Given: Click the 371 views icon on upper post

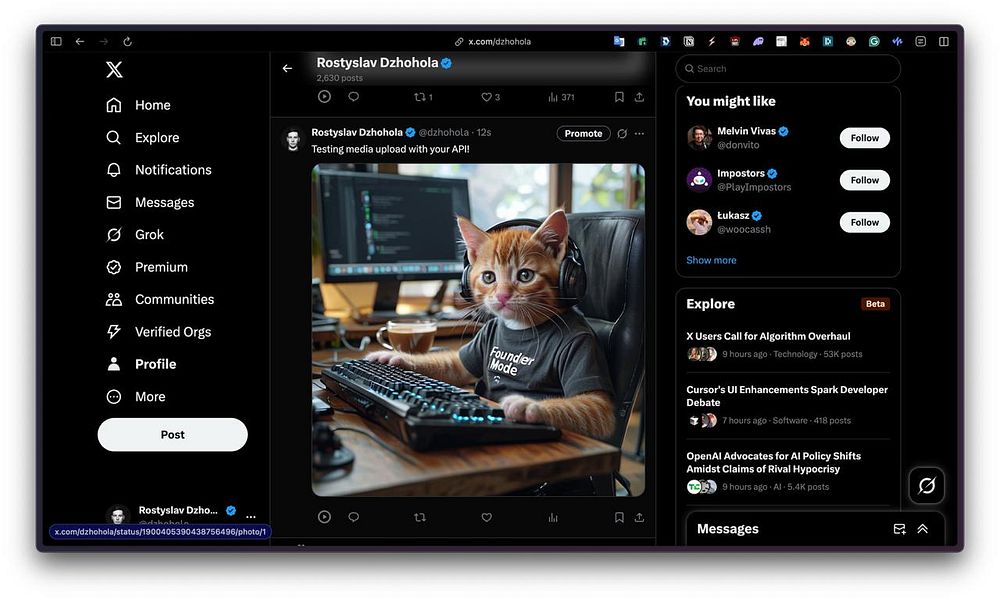Looking at the screenshot, I should click(561, 97).
